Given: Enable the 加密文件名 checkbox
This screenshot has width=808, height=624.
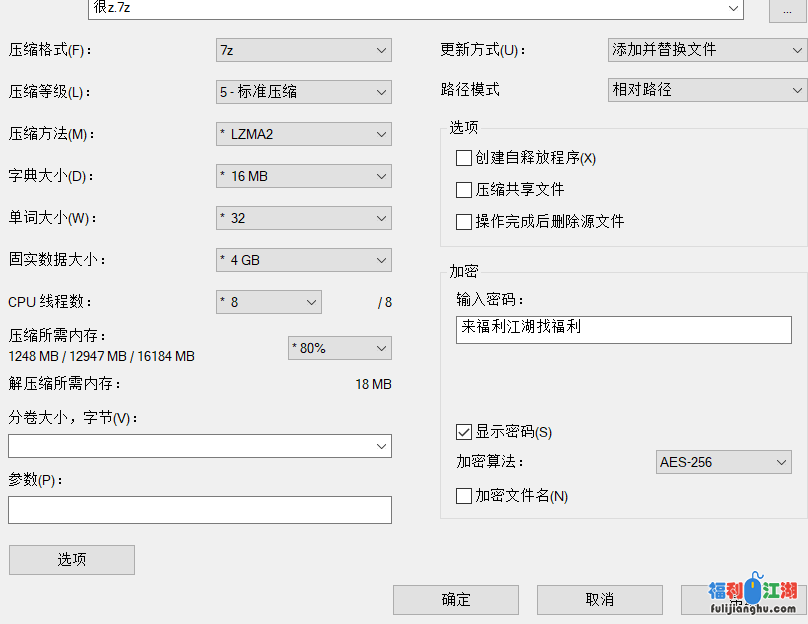Looking at the screenshot, I should coord(464,496).
